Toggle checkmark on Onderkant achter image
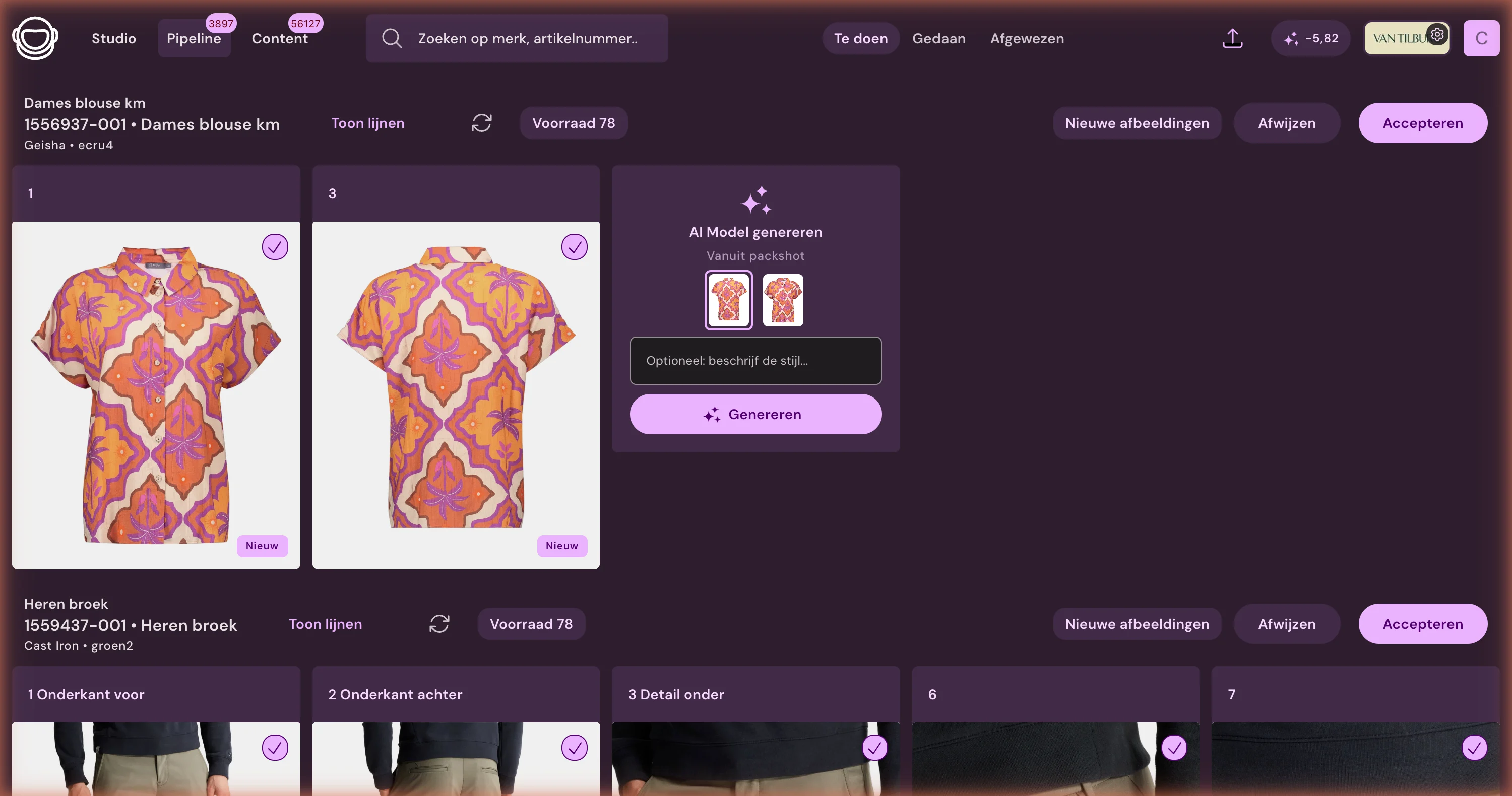1512x796 pixels. (574, 747)
